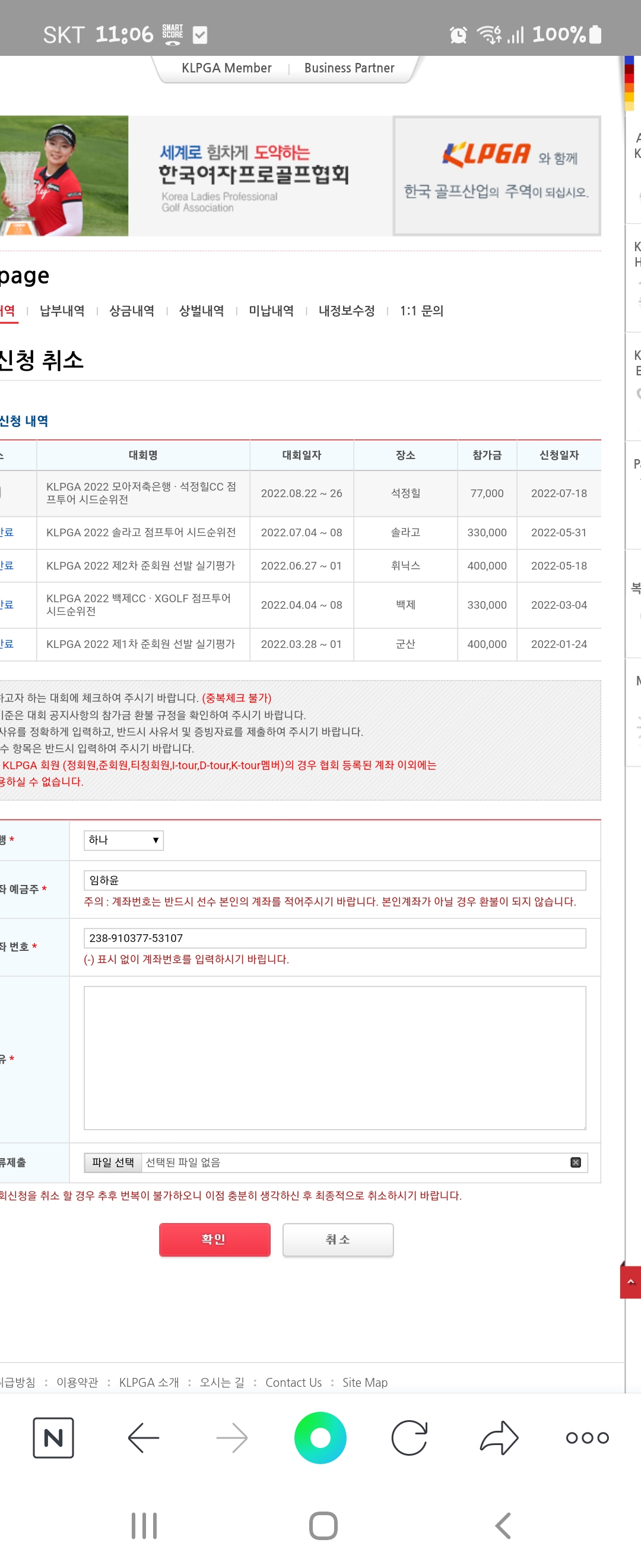Click column header 참가금
The height and width of the screenshot is (1568, 641).
[x=487, y=455]
